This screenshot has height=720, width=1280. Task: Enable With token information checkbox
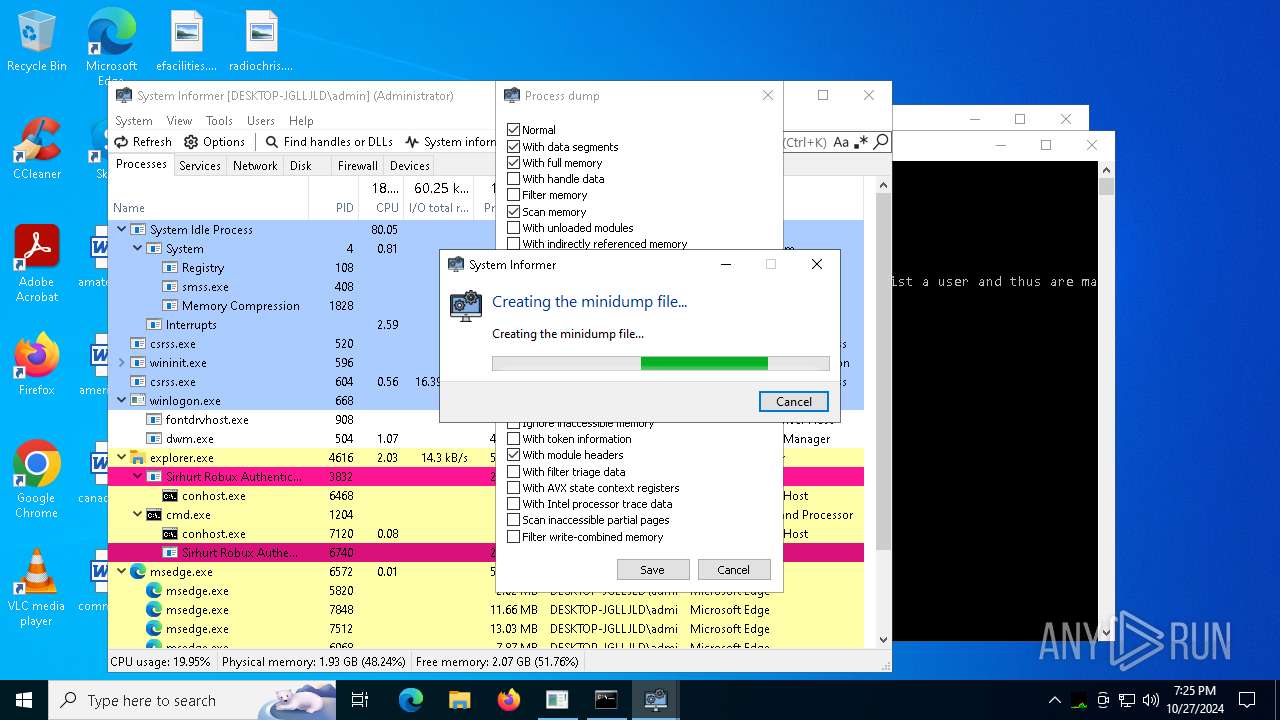coord(513,439)
